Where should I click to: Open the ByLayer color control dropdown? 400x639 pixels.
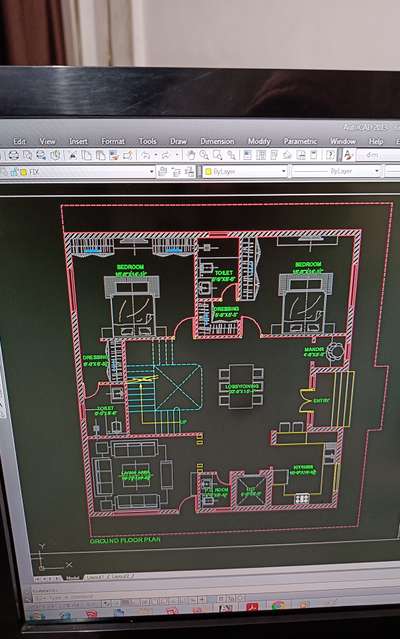(245, 172)
